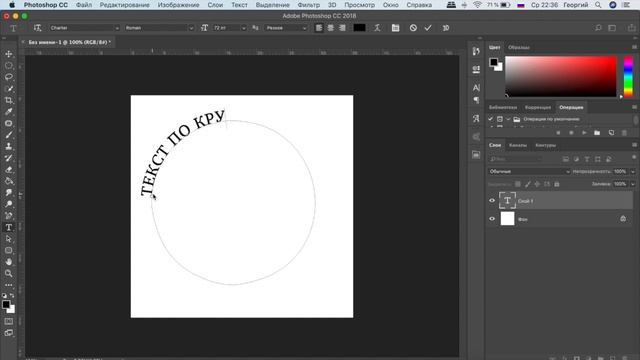Switch to the Образцы tab
The width and height of the screenshot is (640, 360).
519,47
